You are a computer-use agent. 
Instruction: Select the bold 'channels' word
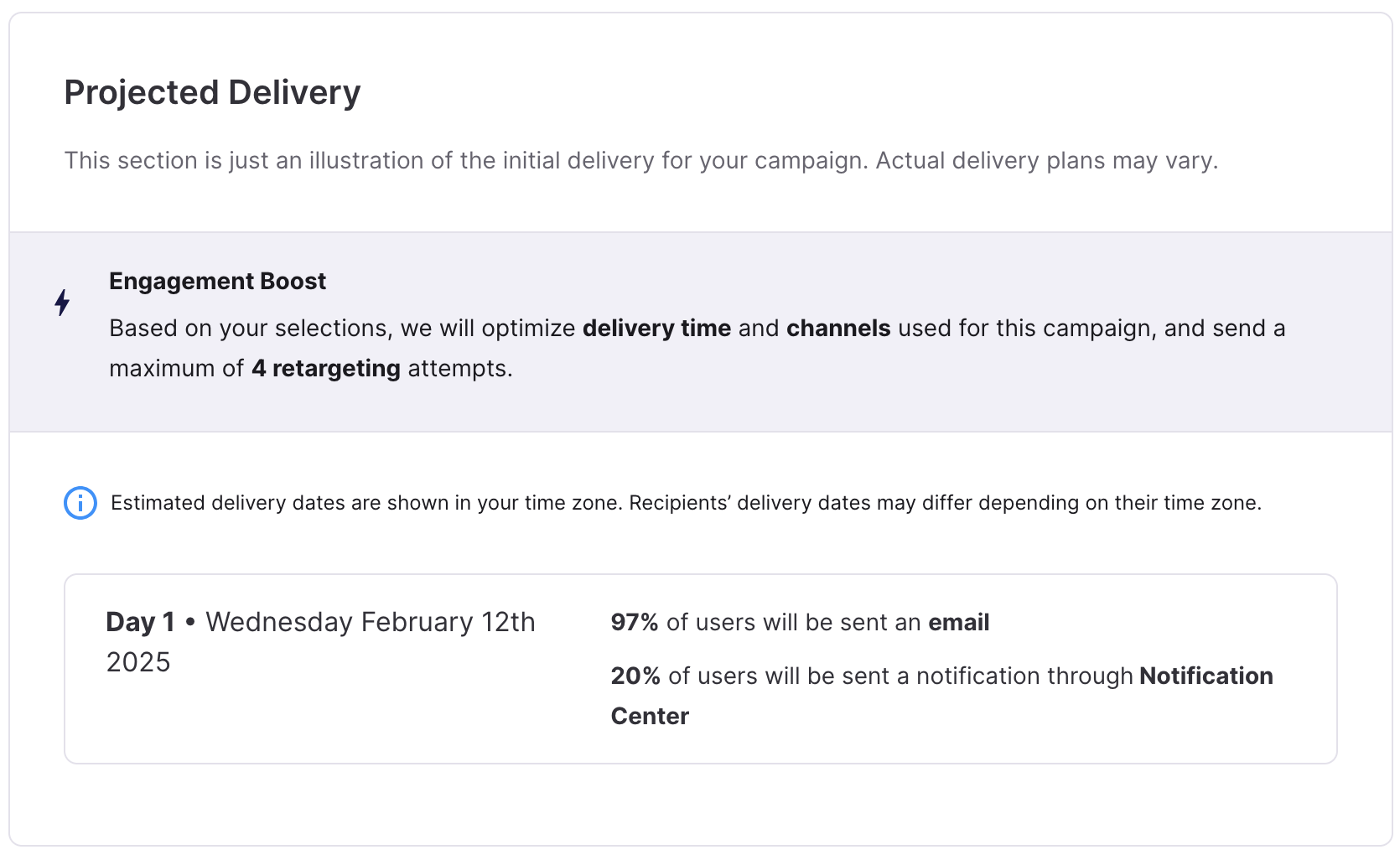click(838, 328)
